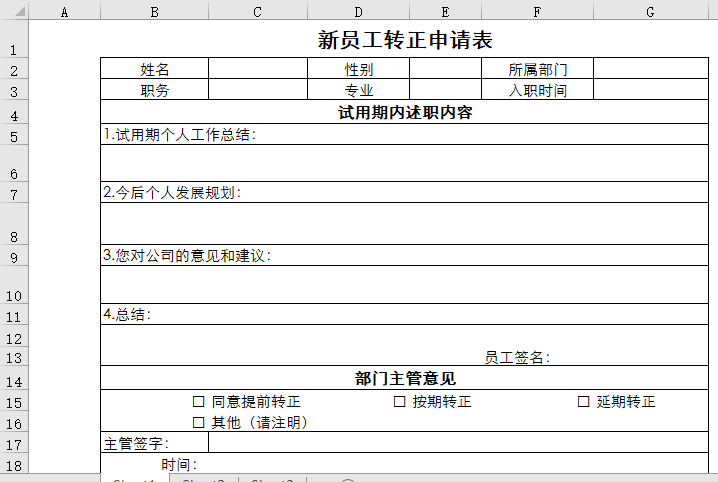
Task: Click the select-all corner above row 1
Action: [14, 12]
